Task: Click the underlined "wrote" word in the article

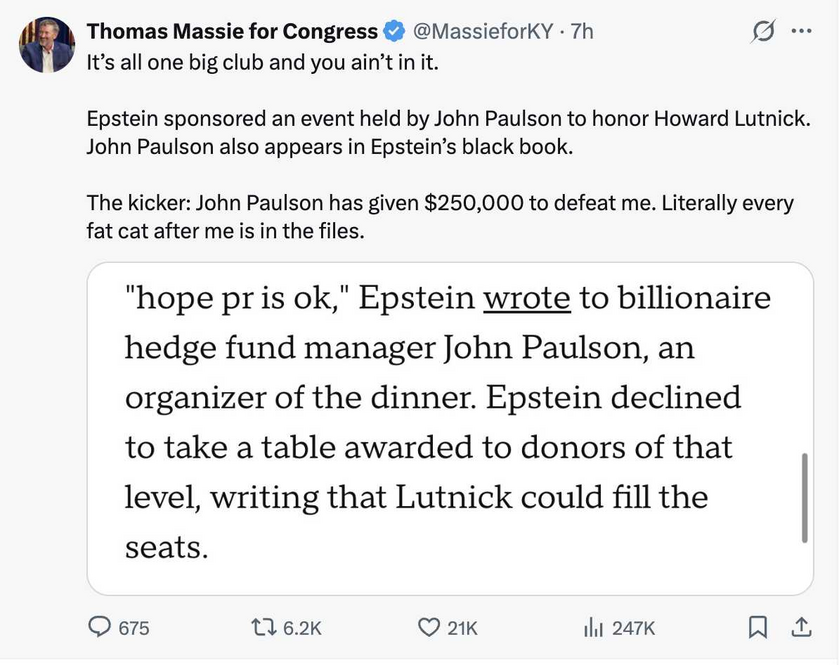Action: [x=527, y=299]
